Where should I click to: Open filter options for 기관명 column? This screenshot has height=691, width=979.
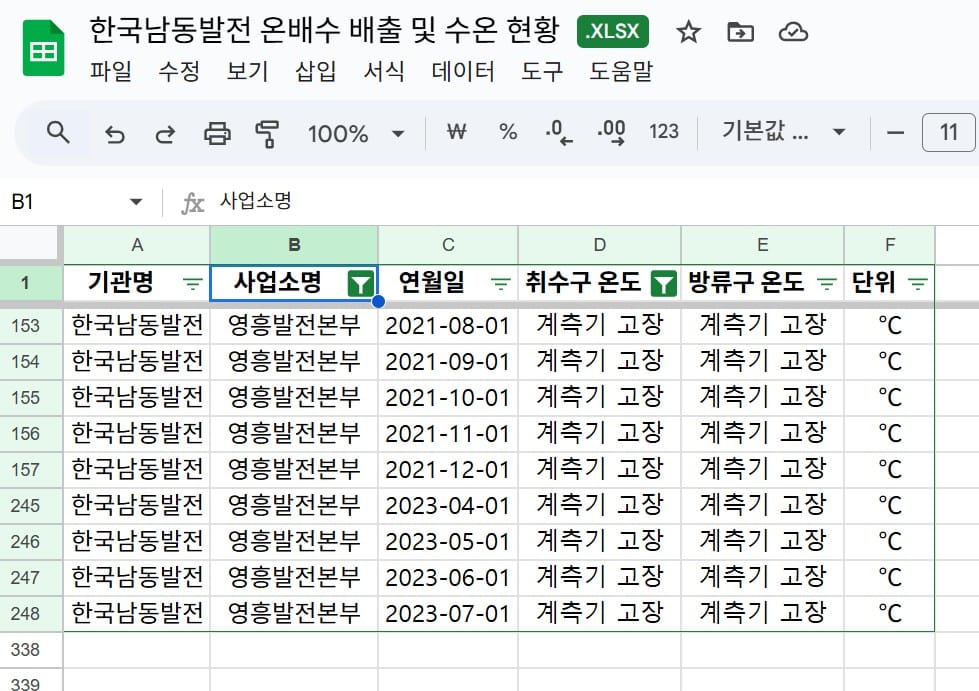[192, 283]
